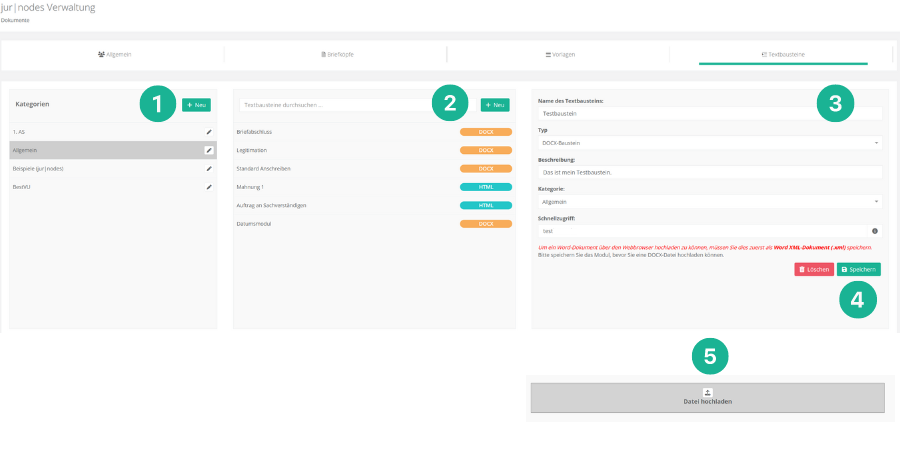
Task: Edit the Allgemein category via pencil icon
Action: pos(209,150)
